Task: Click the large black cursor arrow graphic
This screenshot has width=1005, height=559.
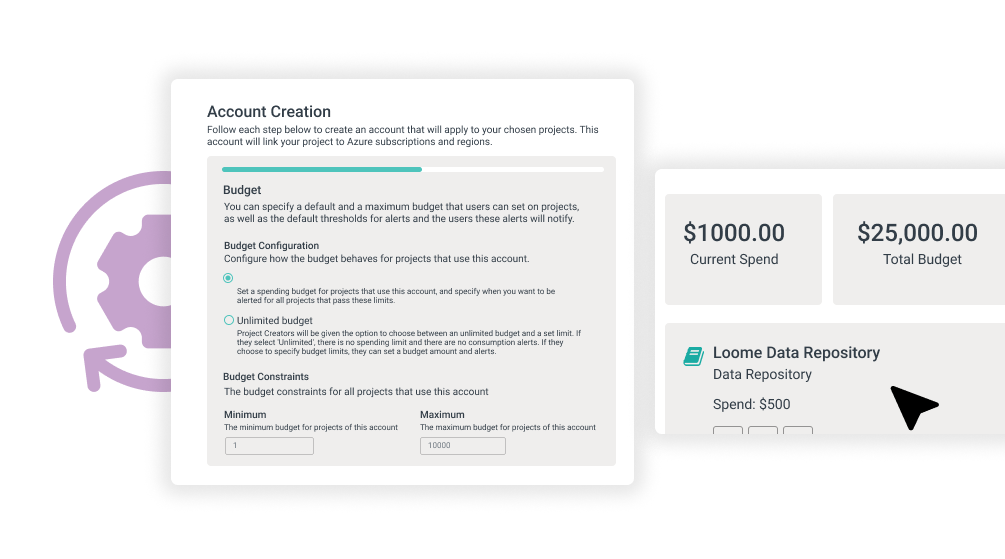Action: (914, 406)
